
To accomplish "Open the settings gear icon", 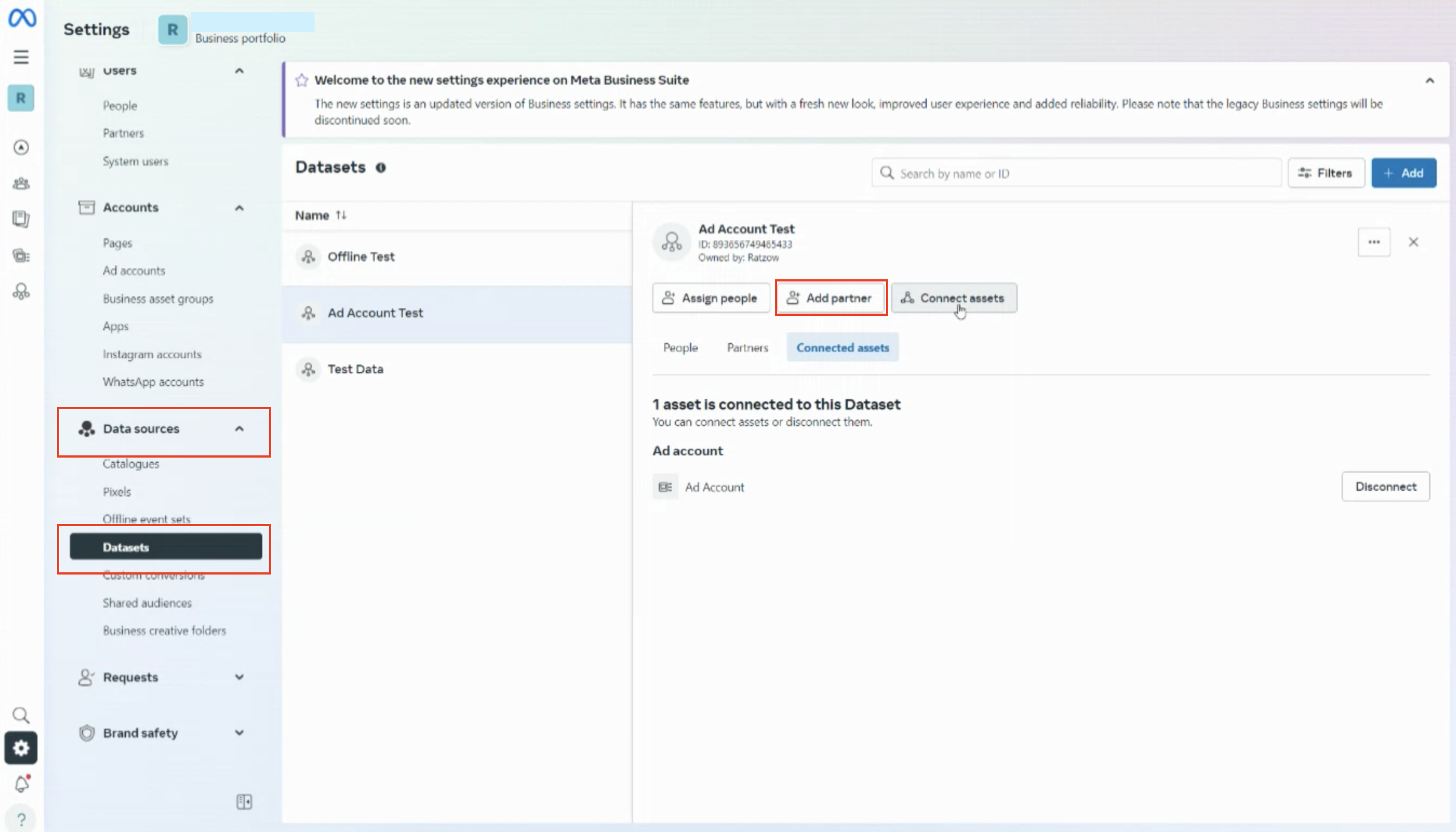I will point(21,748).
